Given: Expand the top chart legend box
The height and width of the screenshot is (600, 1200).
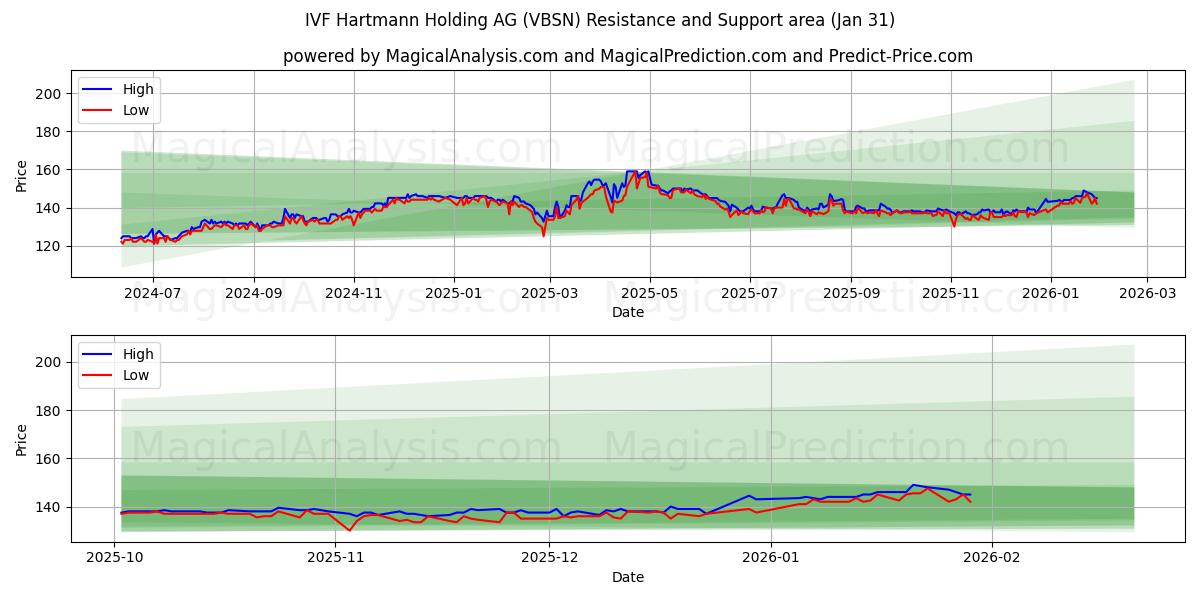Looking at the screenshot, I should point(120,99).
